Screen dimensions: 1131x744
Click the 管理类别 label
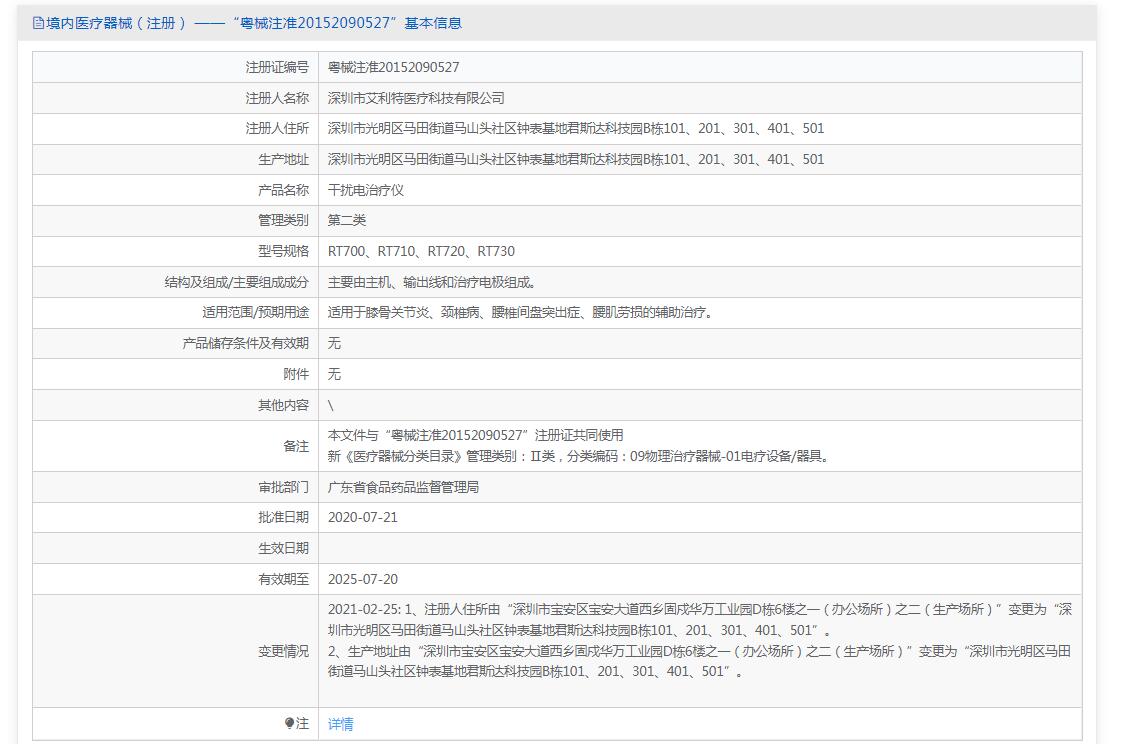[283, 220]
